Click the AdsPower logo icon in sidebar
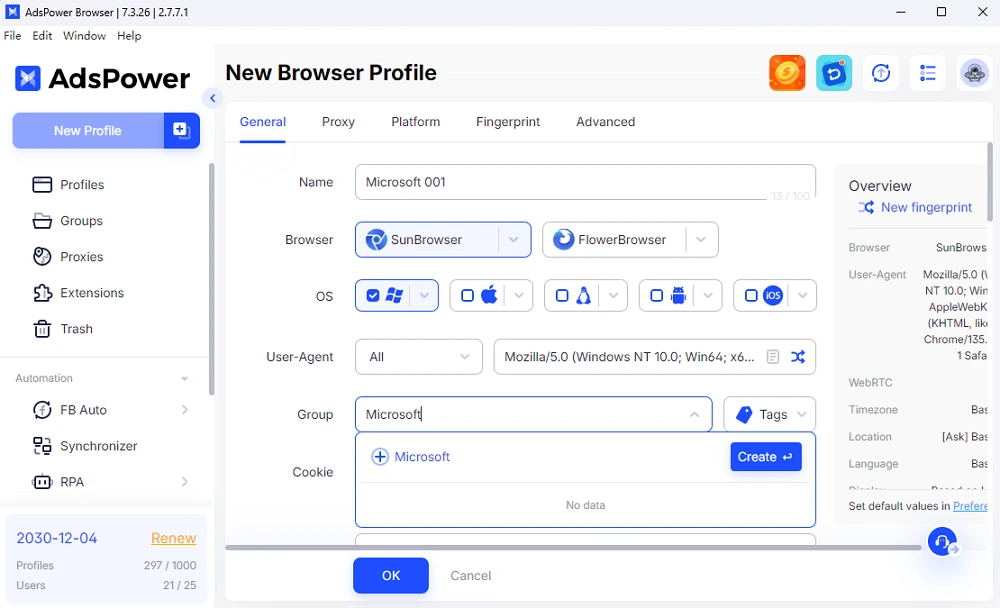Image resolution: width=1000 pixels, height=608 pixels. coord(27,78)
